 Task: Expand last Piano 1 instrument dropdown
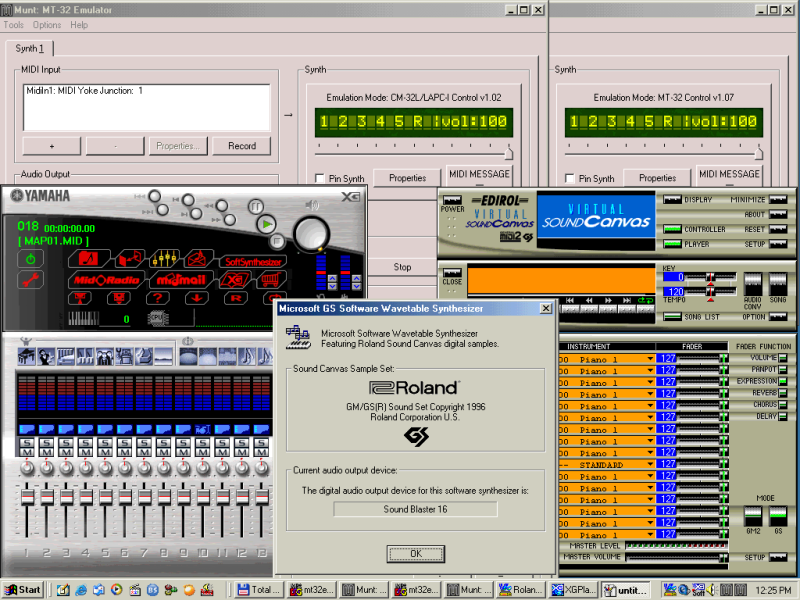pyautogui.click(x=650, y=535)
